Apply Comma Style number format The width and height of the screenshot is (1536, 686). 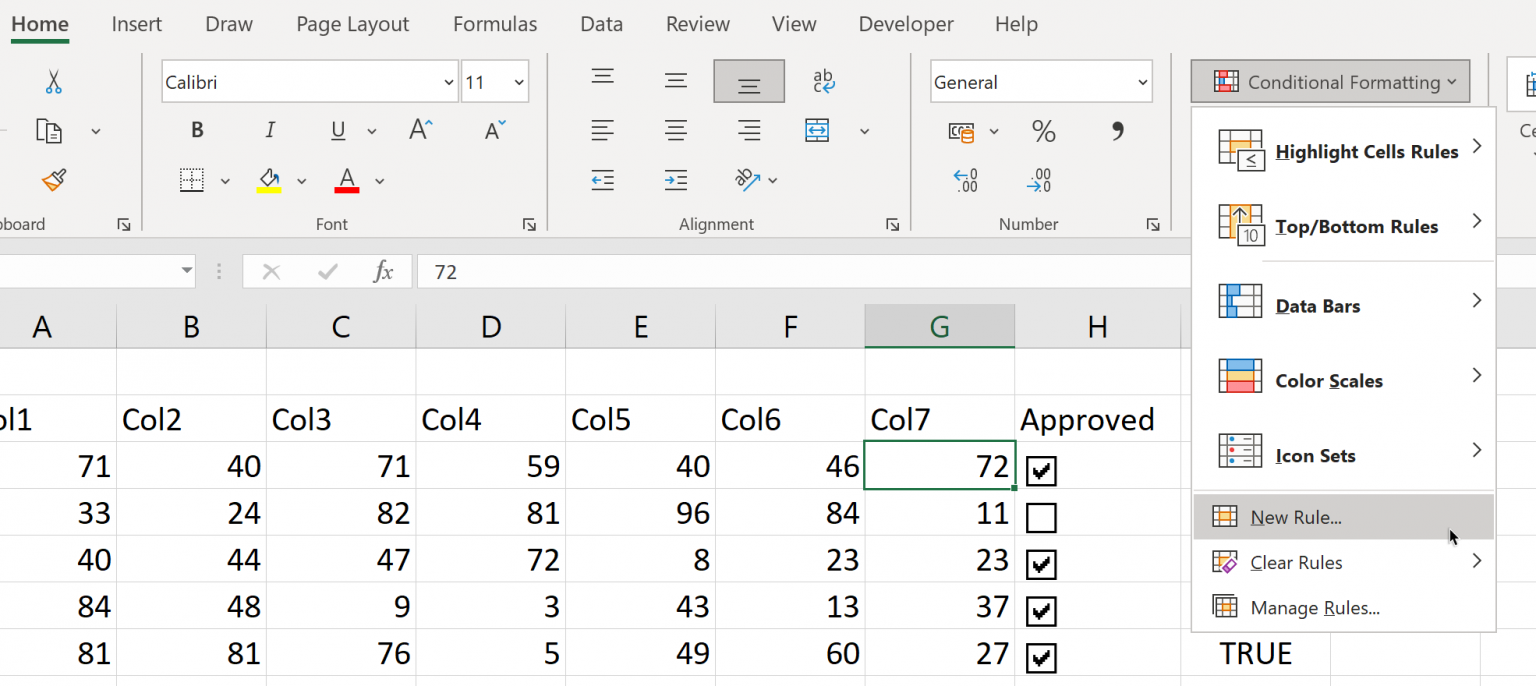[1118, 131]
